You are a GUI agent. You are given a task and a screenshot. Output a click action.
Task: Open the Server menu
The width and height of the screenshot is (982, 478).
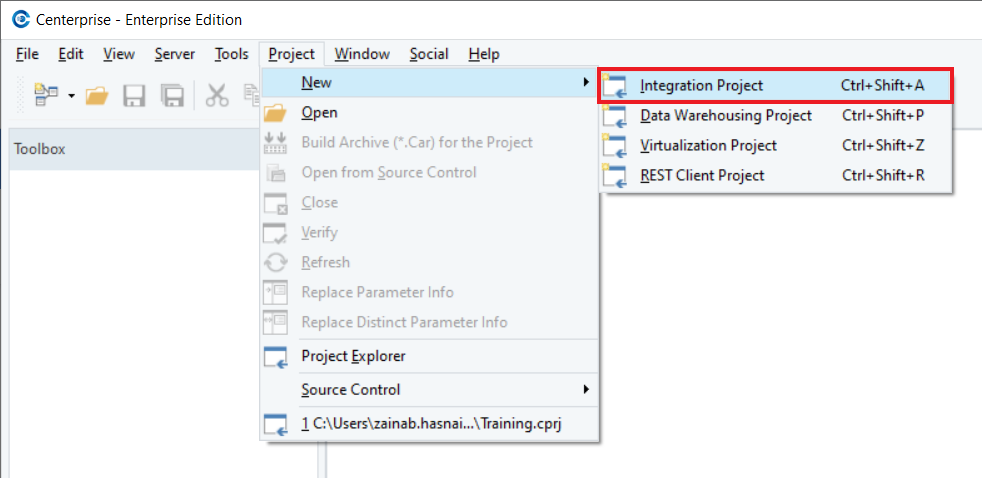click(x=175, y=54)
